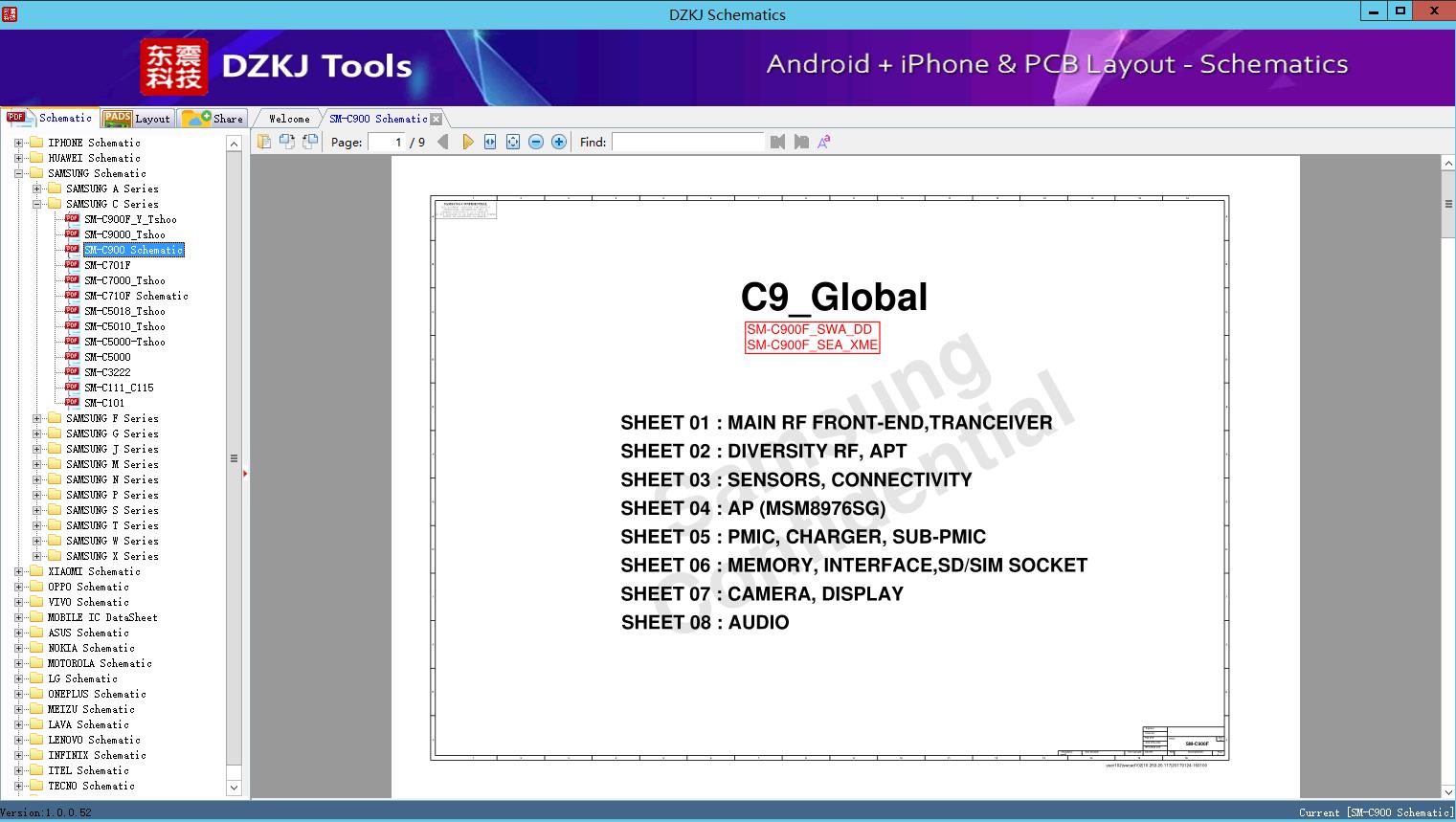Rotate page using the second rotate icon
Image resolution: width=1456 pixels, height=822 pixels.
(310, 142)
